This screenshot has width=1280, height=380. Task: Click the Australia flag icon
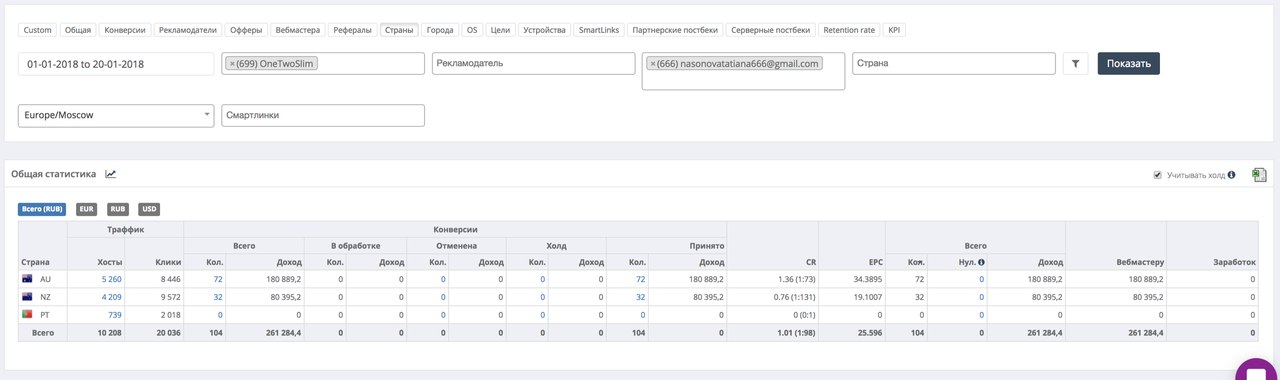[x=27, y=279]
